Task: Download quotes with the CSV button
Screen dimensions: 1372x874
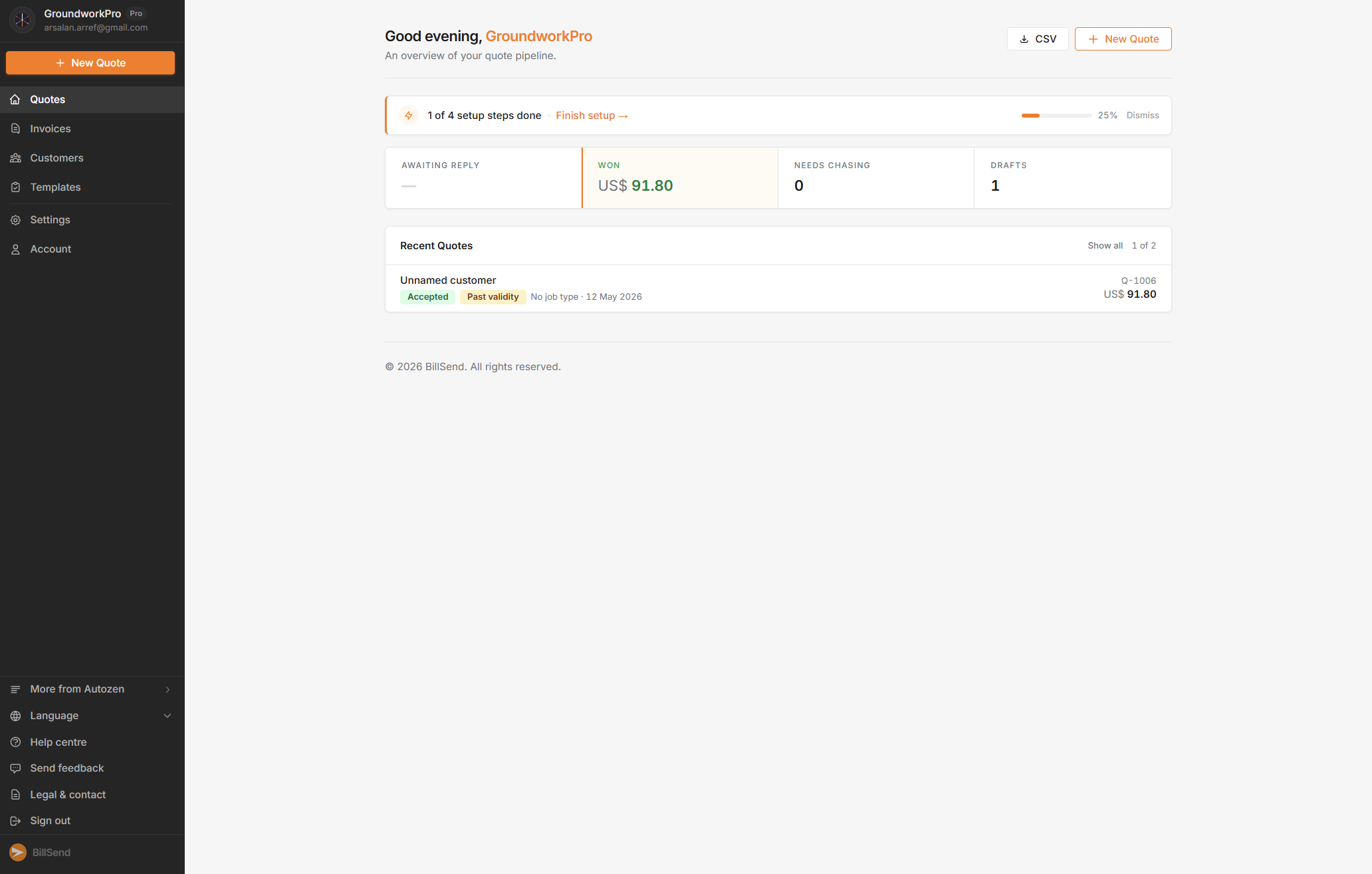Action: 1038,39
